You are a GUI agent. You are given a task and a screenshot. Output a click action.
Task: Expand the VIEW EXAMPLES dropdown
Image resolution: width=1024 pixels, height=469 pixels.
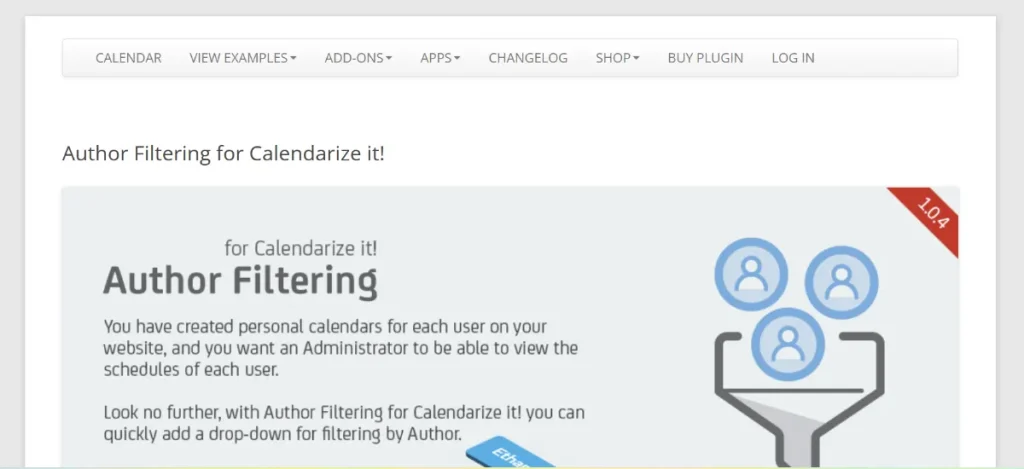243,58
